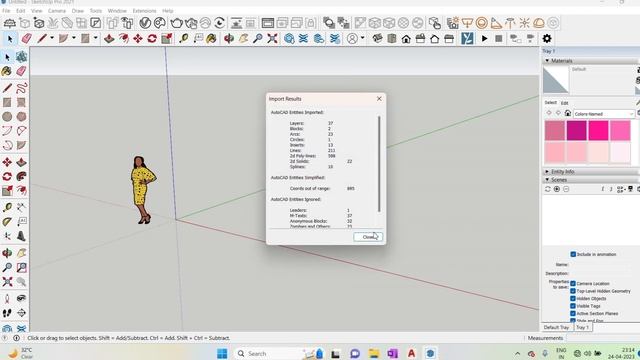Pick the dark magenta color swatch
The height and width of the screenshot is (360, 640).
tap(577, 131)
